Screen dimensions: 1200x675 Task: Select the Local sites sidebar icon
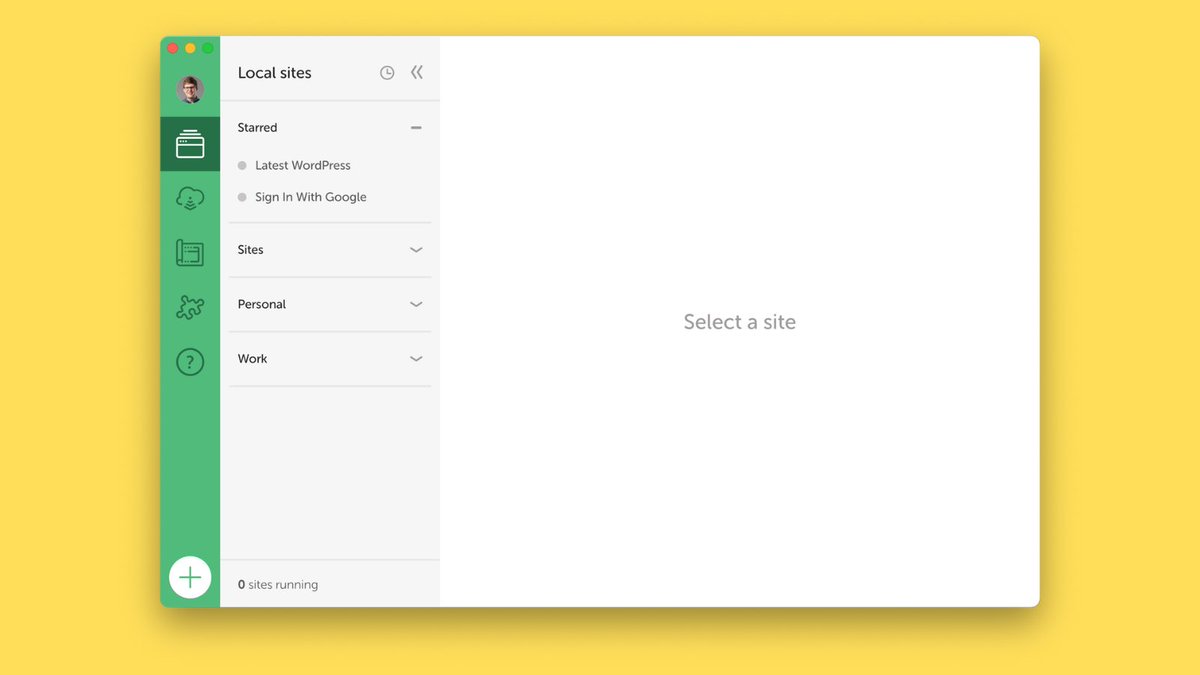pyautogui.click(x=190, y=144)
